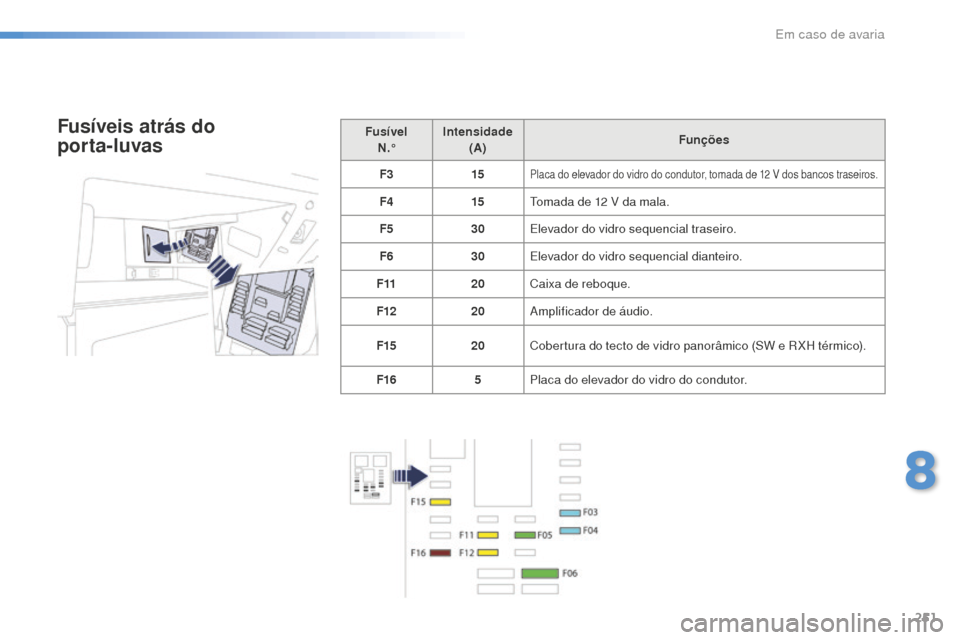Viewport: 960px width, 640px height.
Task: Click intensity value 15 in F4 row
Action: coord(478,201)
